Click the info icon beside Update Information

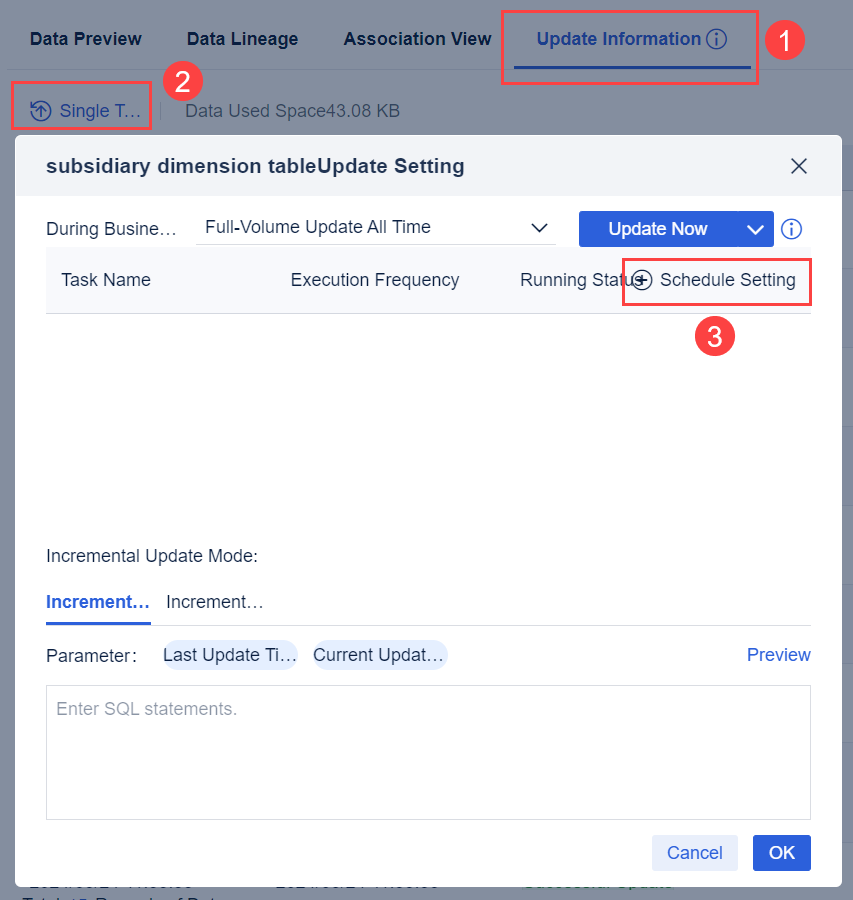pos(716,40)
